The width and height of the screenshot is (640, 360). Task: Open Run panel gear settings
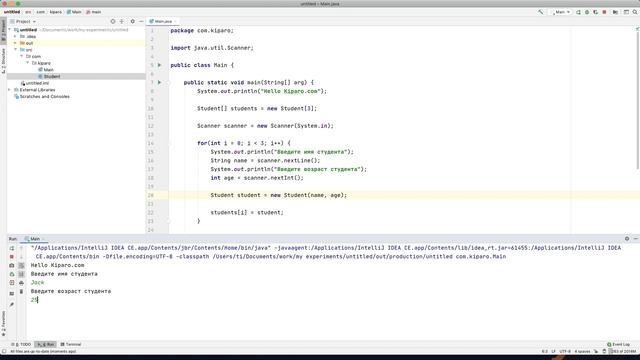point(627,239)
